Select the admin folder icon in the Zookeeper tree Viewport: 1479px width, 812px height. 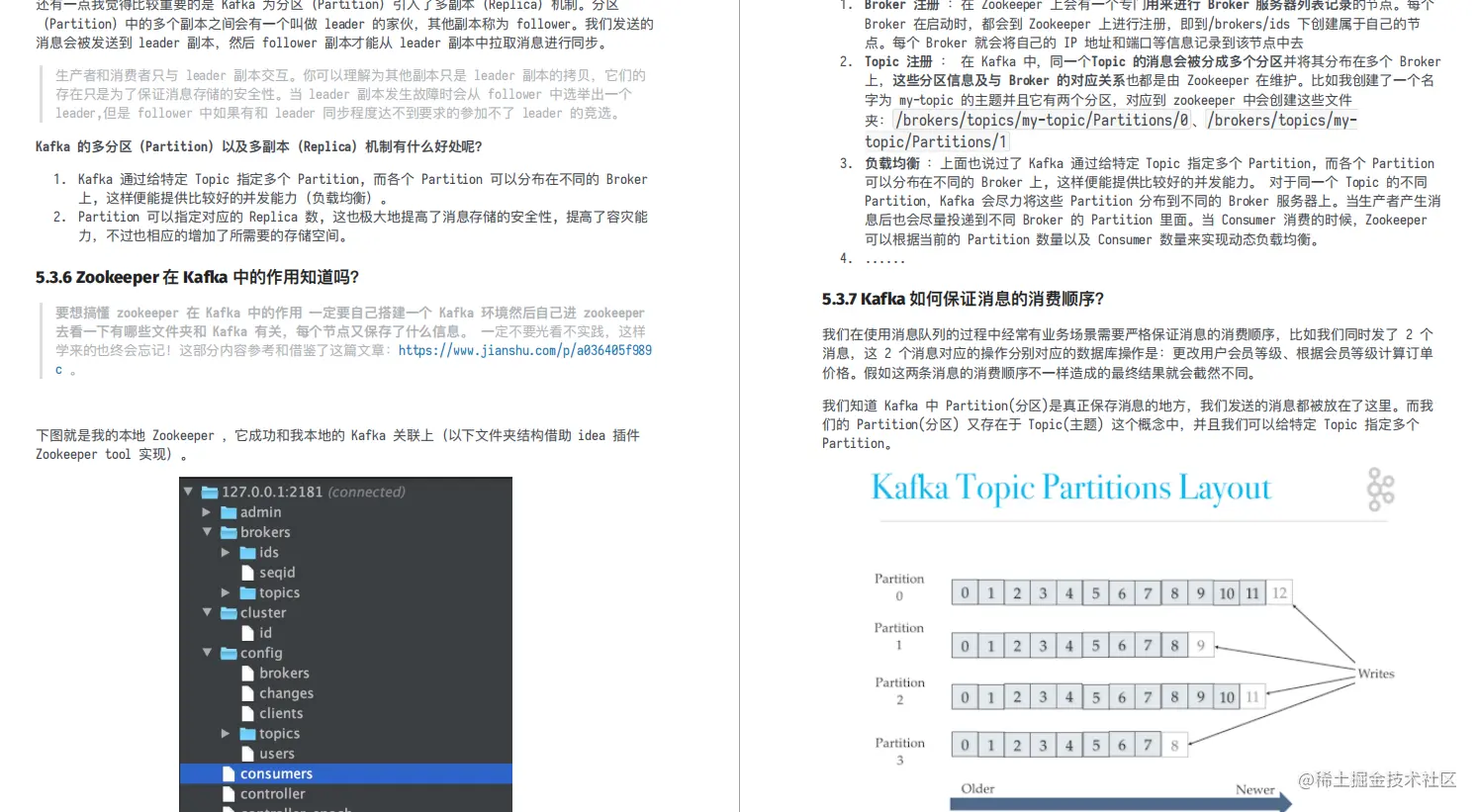[229, 511]
